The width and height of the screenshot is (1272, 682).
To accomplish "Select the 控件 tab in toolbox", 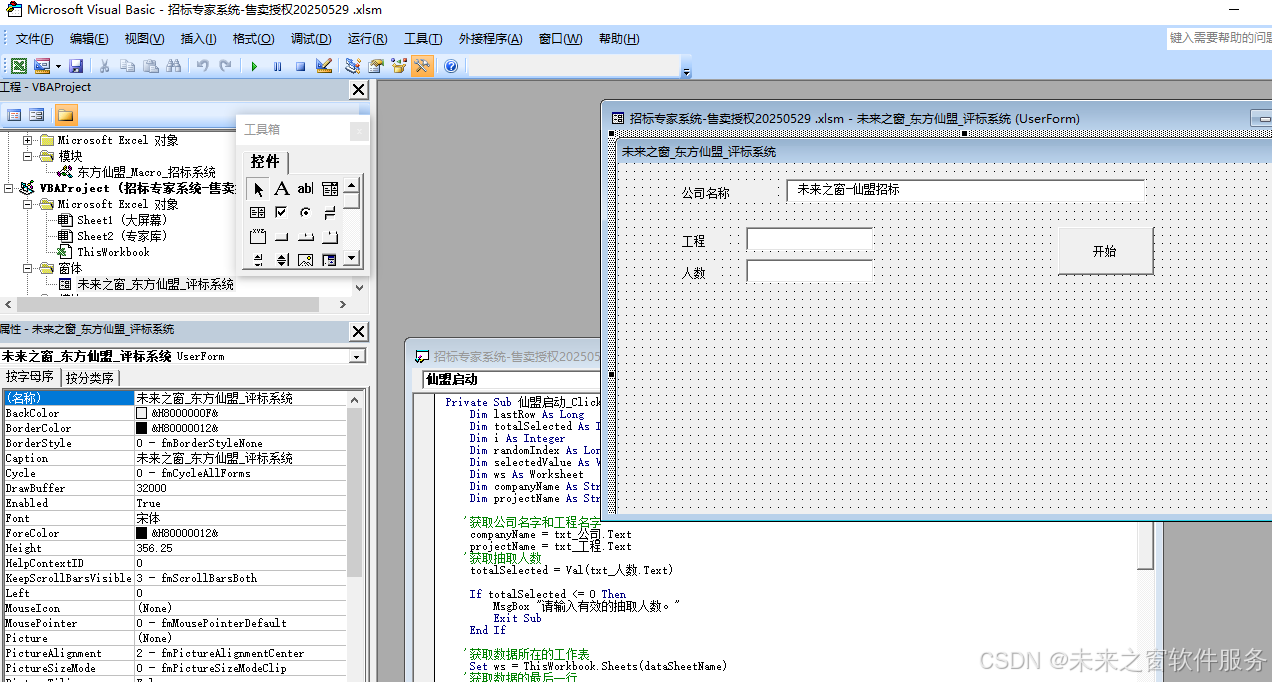I will tap(265, 161).
